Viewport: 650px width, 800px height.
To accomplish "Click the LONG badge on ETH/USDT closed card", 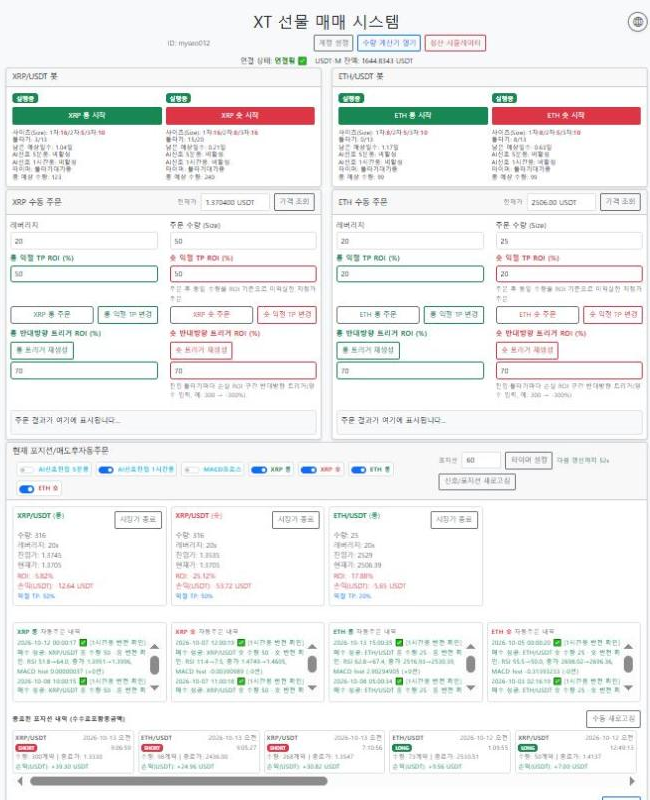I will [402, 748].
